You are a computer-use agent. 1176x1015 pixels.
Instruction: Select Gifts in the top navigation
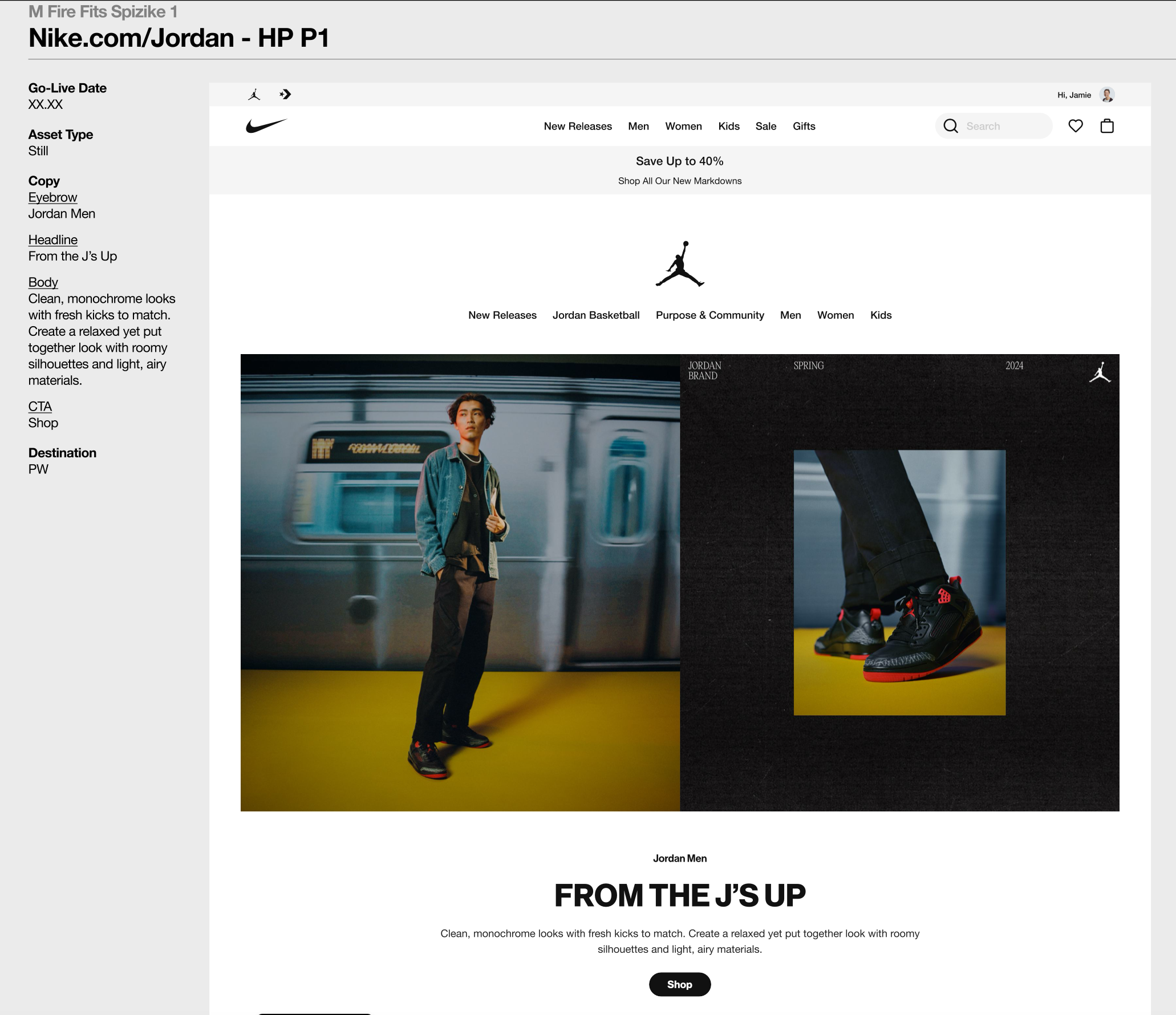[x=804, y=127]
